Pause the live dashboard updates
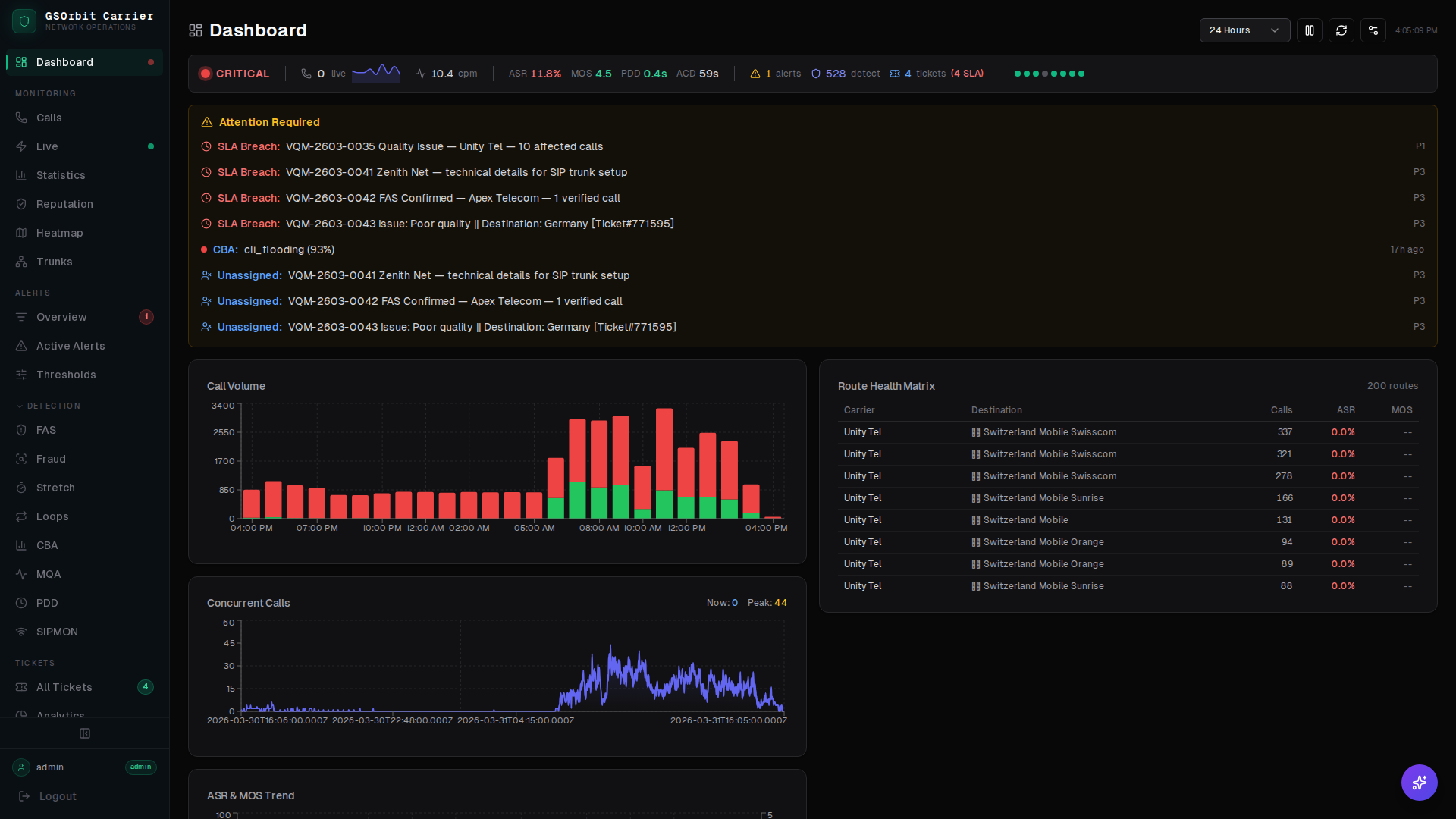Screen dimensions: 1456x819 [x=1310, y=30]
